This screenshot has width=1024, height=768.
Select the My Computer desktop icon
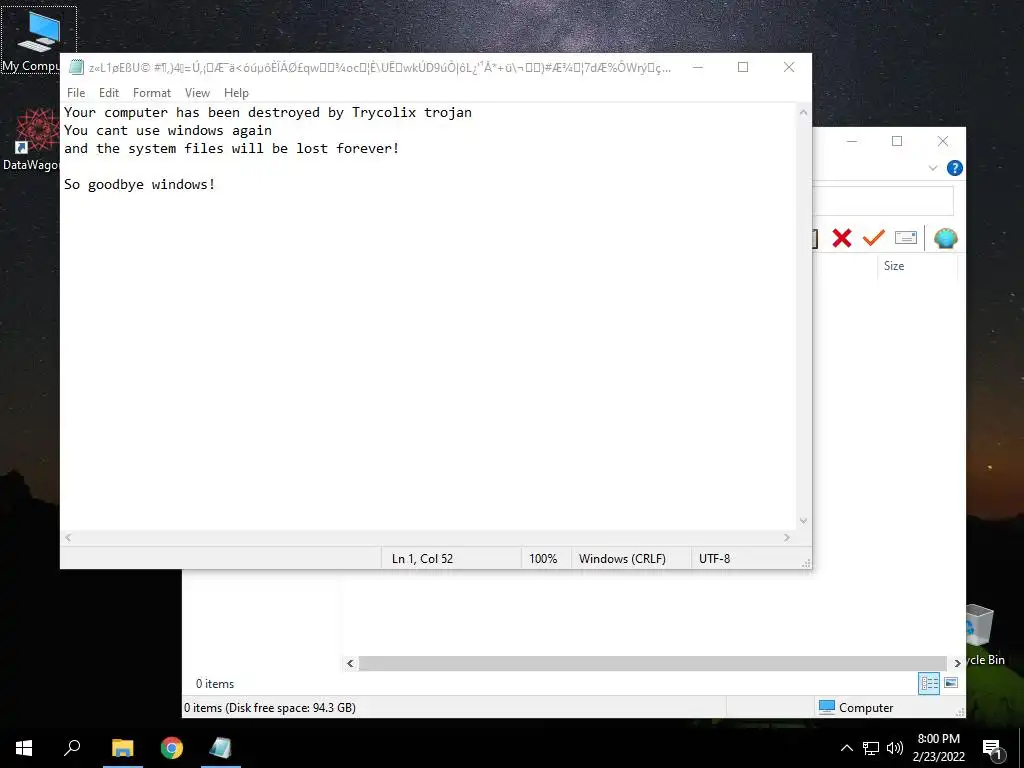pyautogui.click(x=39, y=40)
